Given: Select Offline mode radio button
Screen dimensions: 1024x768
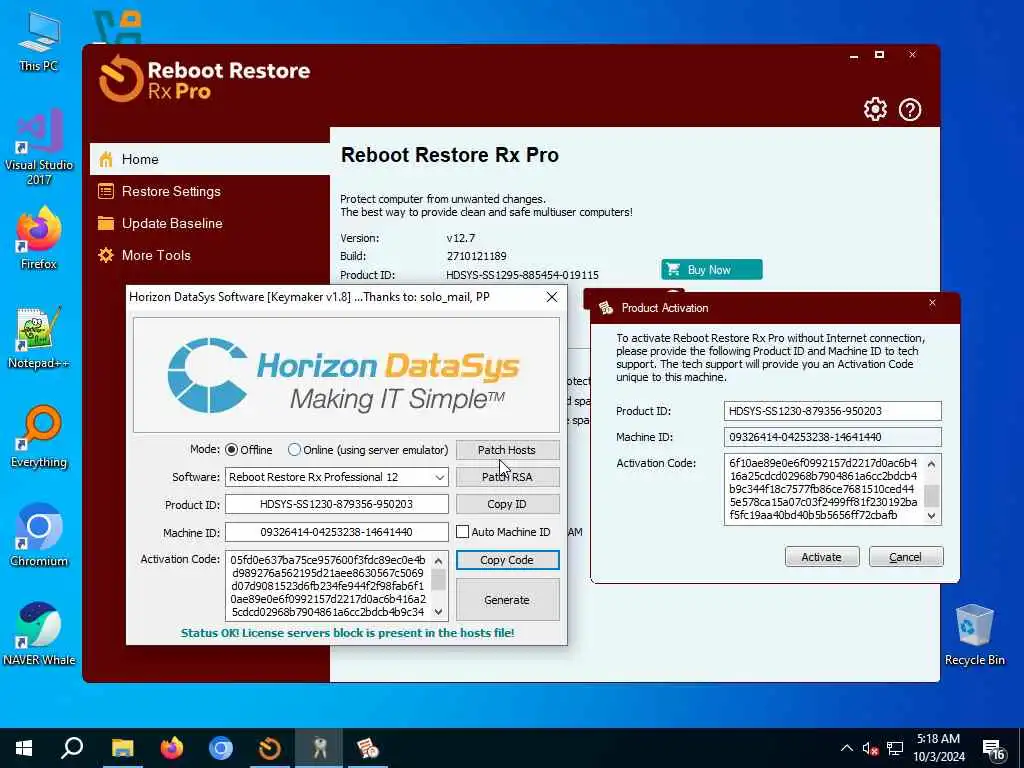Looking at the screenshot, I should (231, 450).
